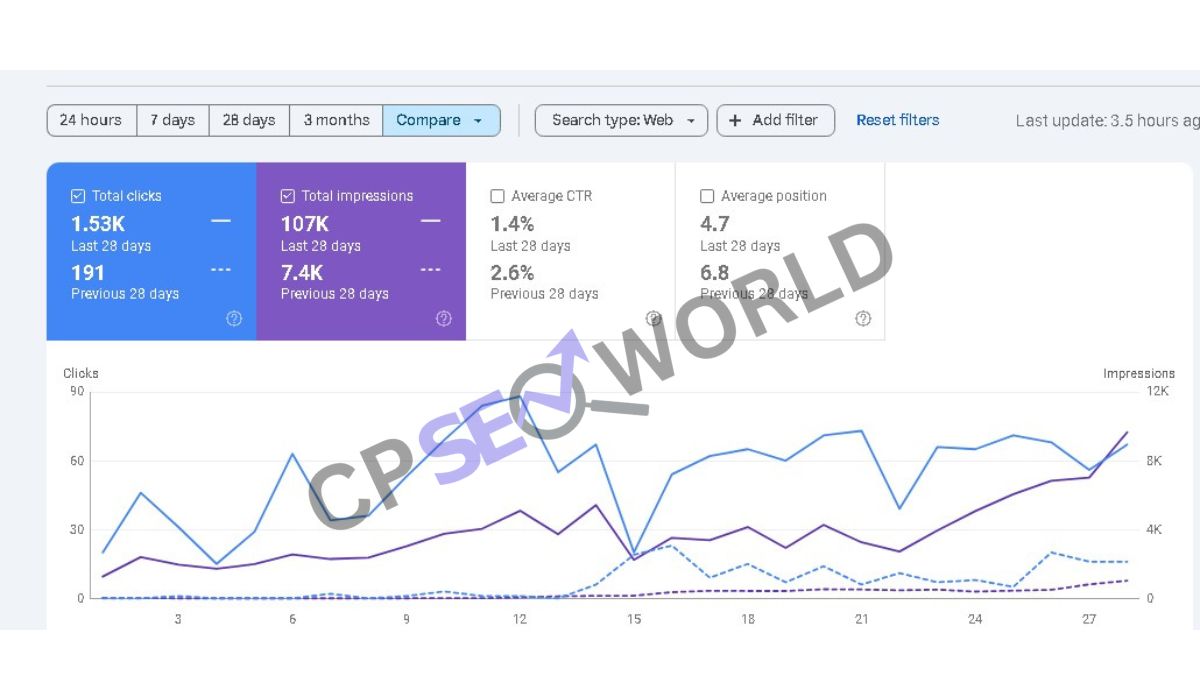Open the Search type: Web dropdown

coord(621,120)
